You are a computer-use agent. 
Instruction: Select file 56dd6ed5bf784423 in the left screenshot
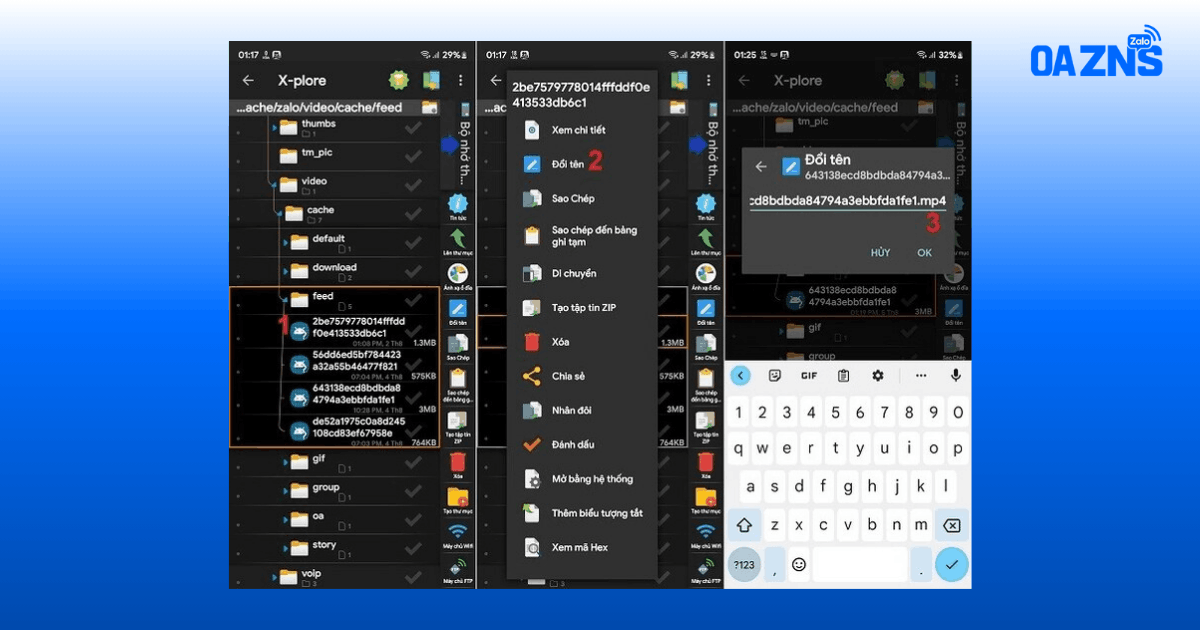[335, 363]
